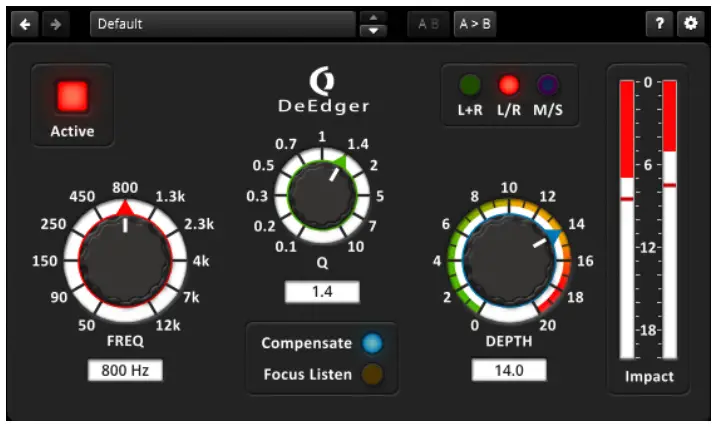Click the Q knob
Viewport: 723px width, 427px height.
[x=322, y=196]
